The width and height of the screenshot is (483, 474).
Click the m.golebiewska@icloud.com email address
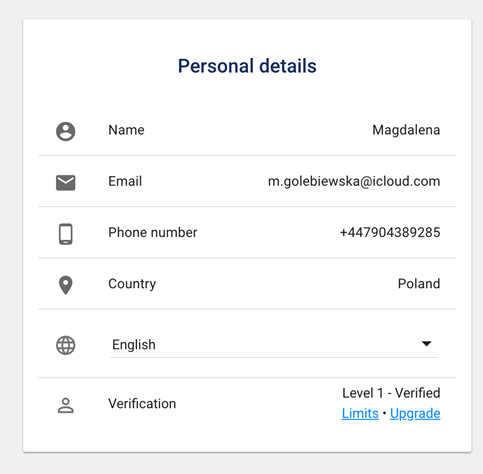[354, 182]
